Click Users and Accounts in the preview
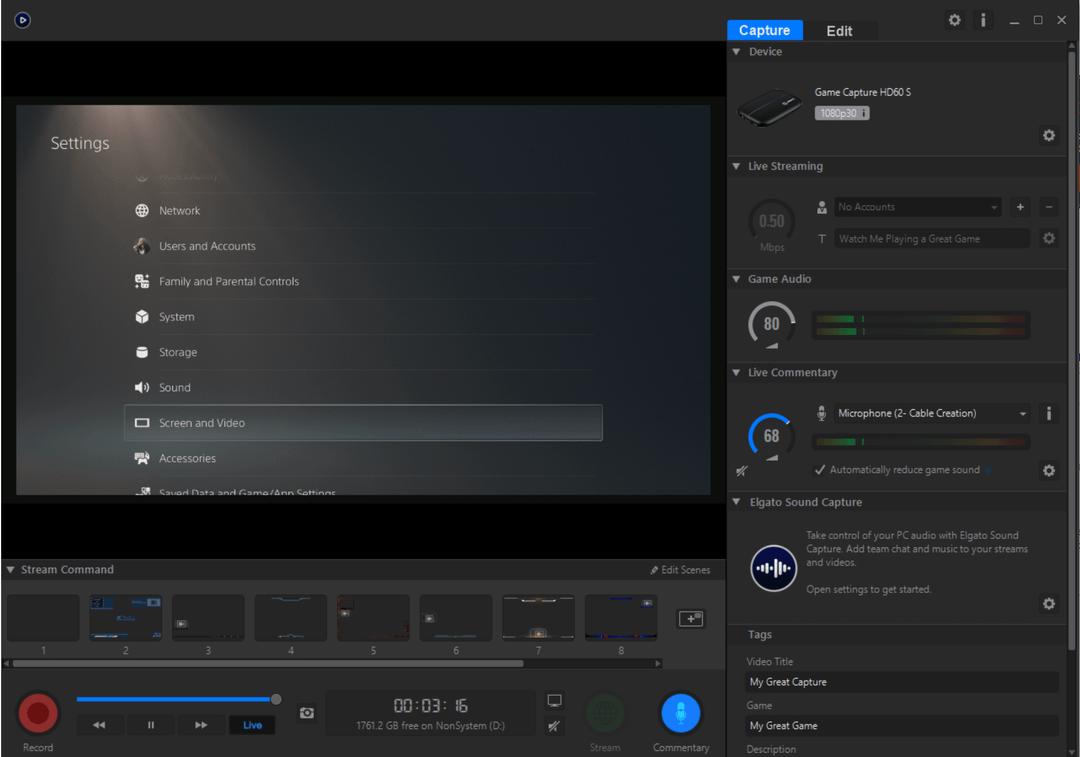 (207, 246)
